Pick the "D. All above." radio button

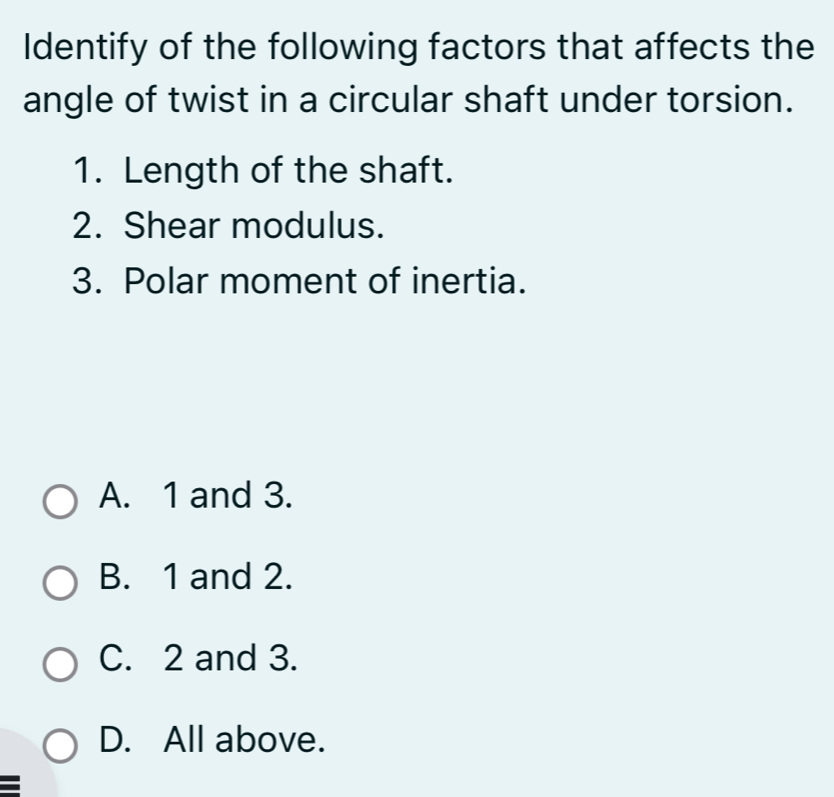(x=61, y=747)
